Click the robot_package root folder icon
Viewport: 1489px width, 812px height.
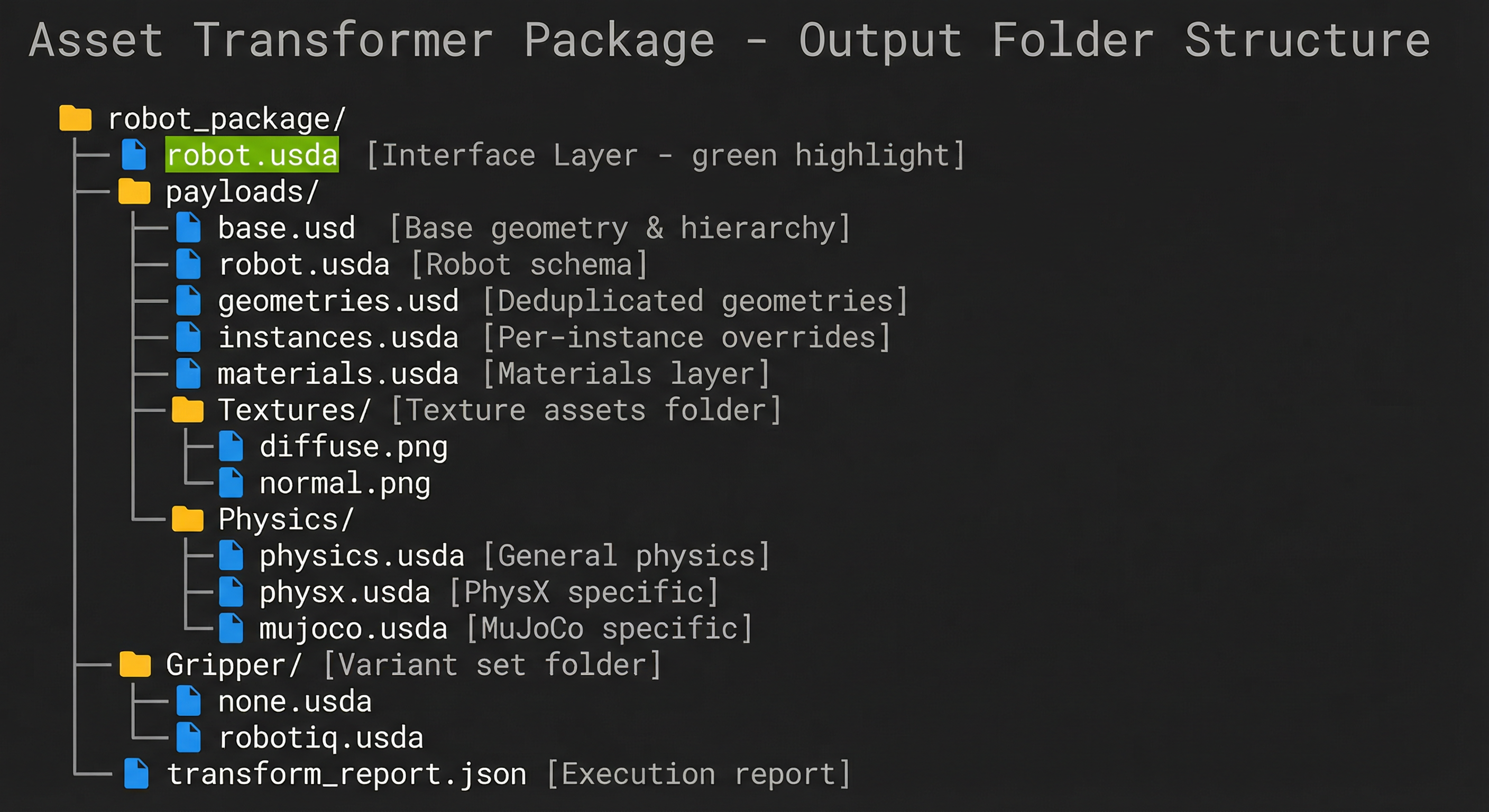tap(75, 118)
